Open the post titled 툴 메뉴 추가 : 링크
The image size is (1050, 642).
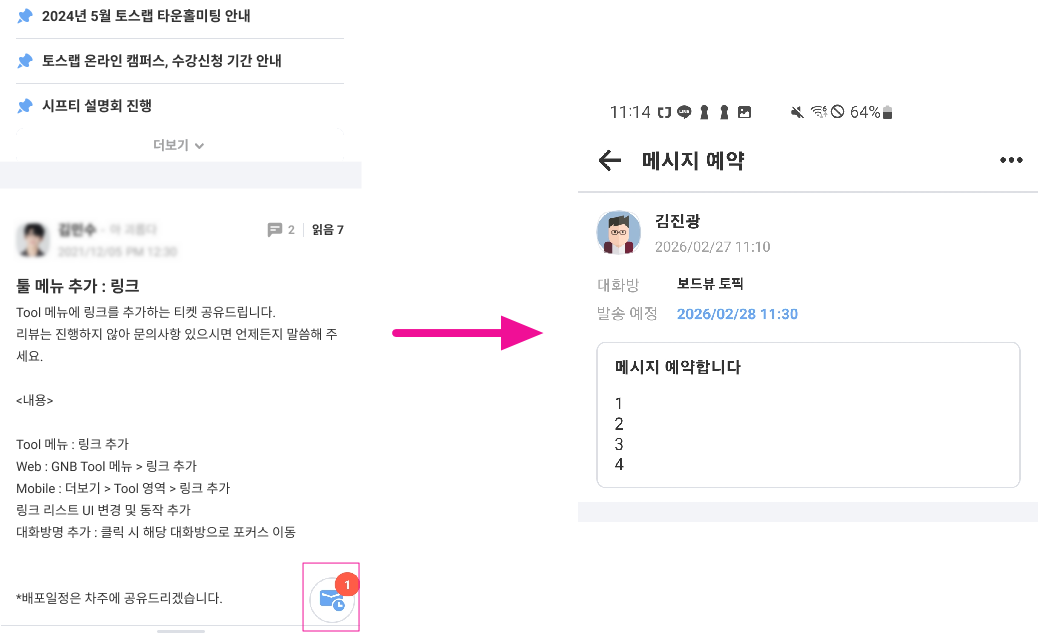point(78,285)
